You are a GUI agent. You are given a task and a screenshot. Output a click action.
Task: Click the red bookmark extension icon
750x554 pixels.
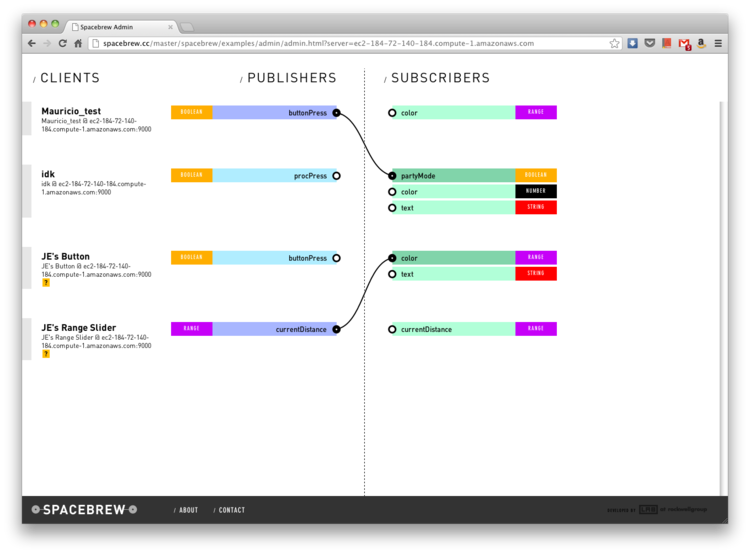[x=666, y=44]
